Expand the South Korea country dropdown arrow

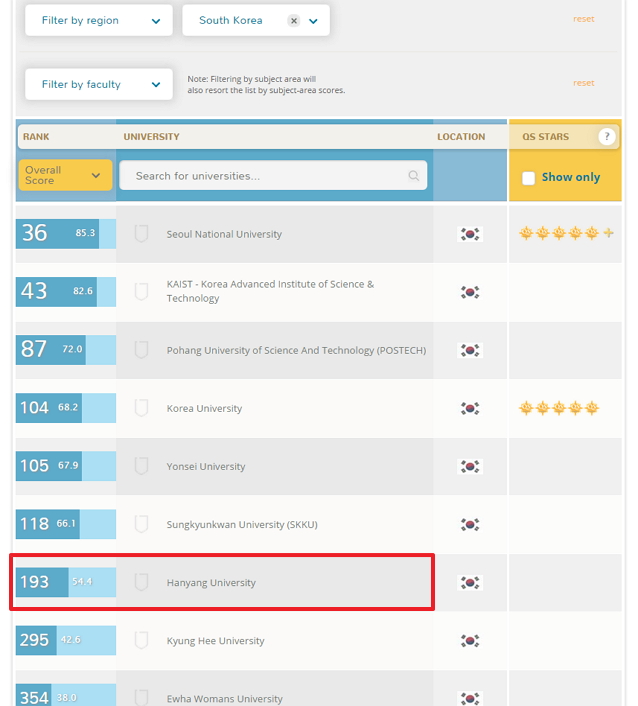(x=313, y=21)
